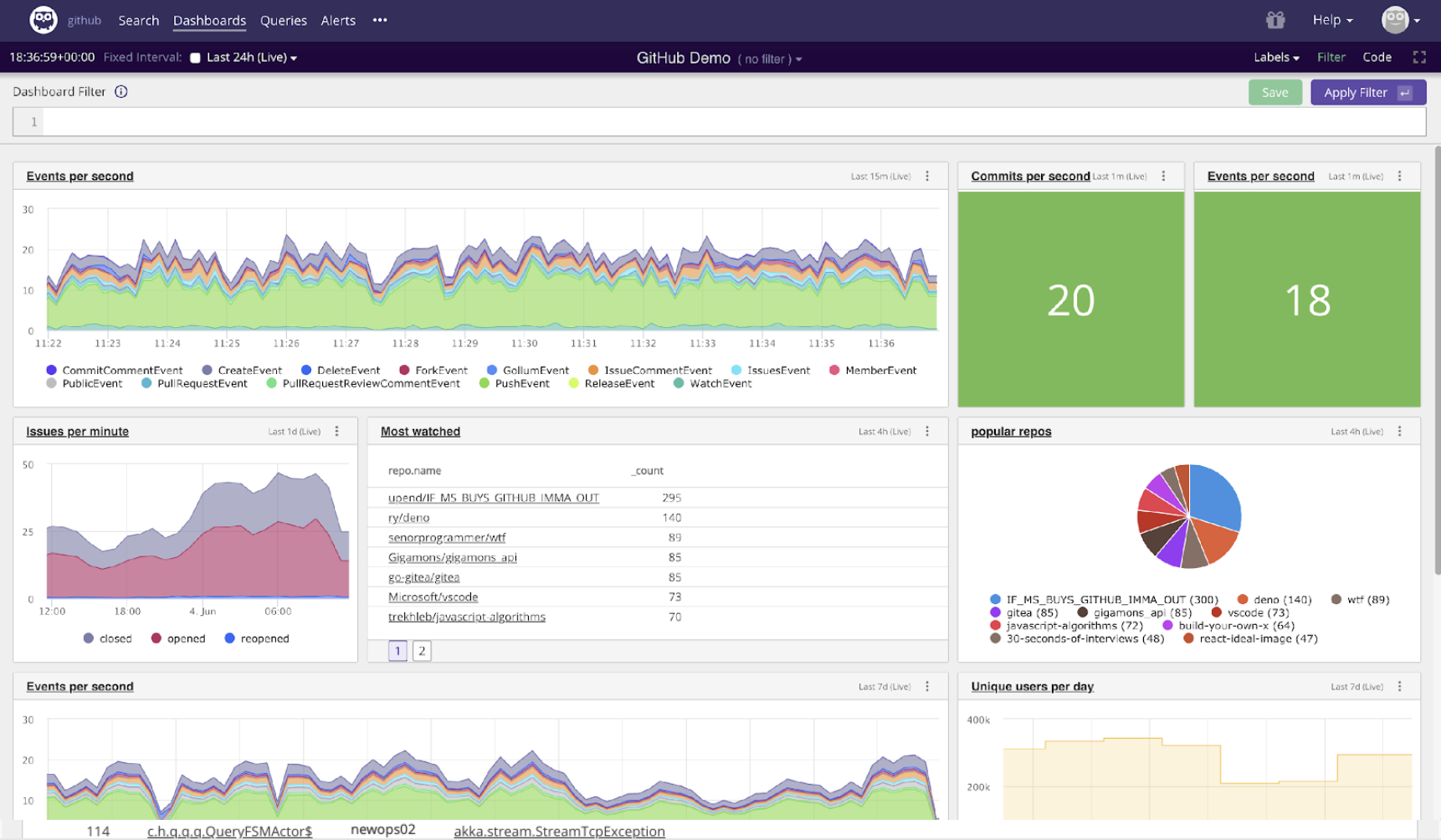This screenshot has height=840, width=1441.
Task: Go to Dashboards tab
Action: 209,20
